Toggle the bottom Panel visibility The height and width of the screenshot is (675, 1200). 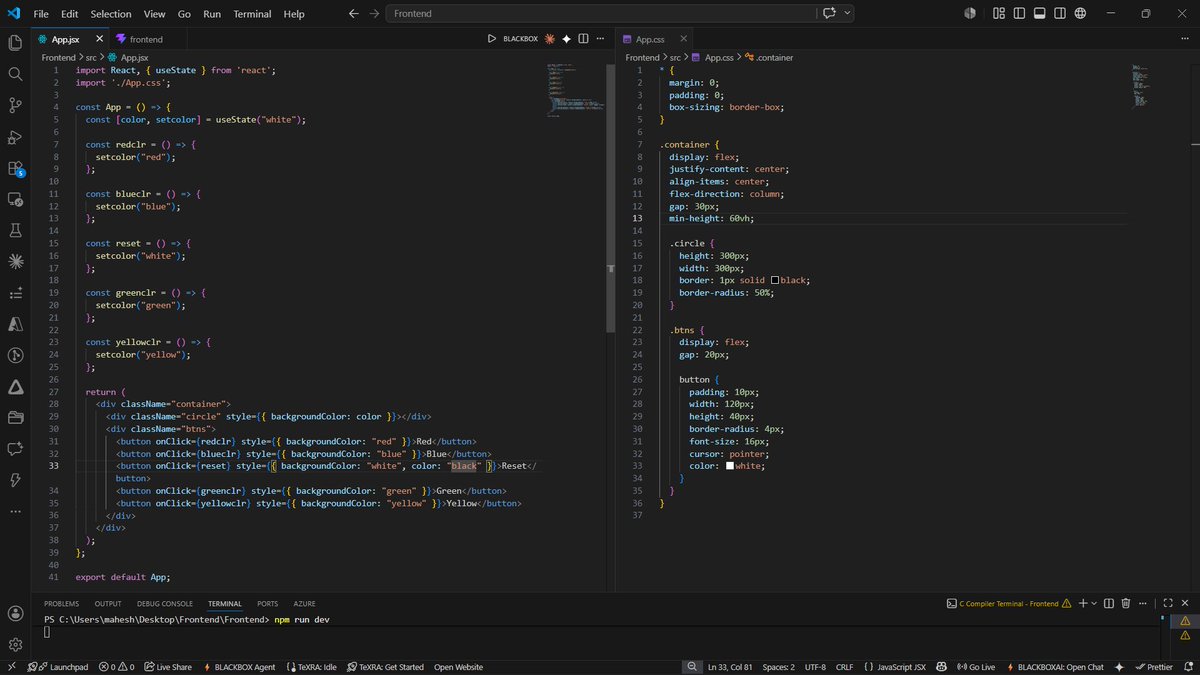pos(1039,14)
